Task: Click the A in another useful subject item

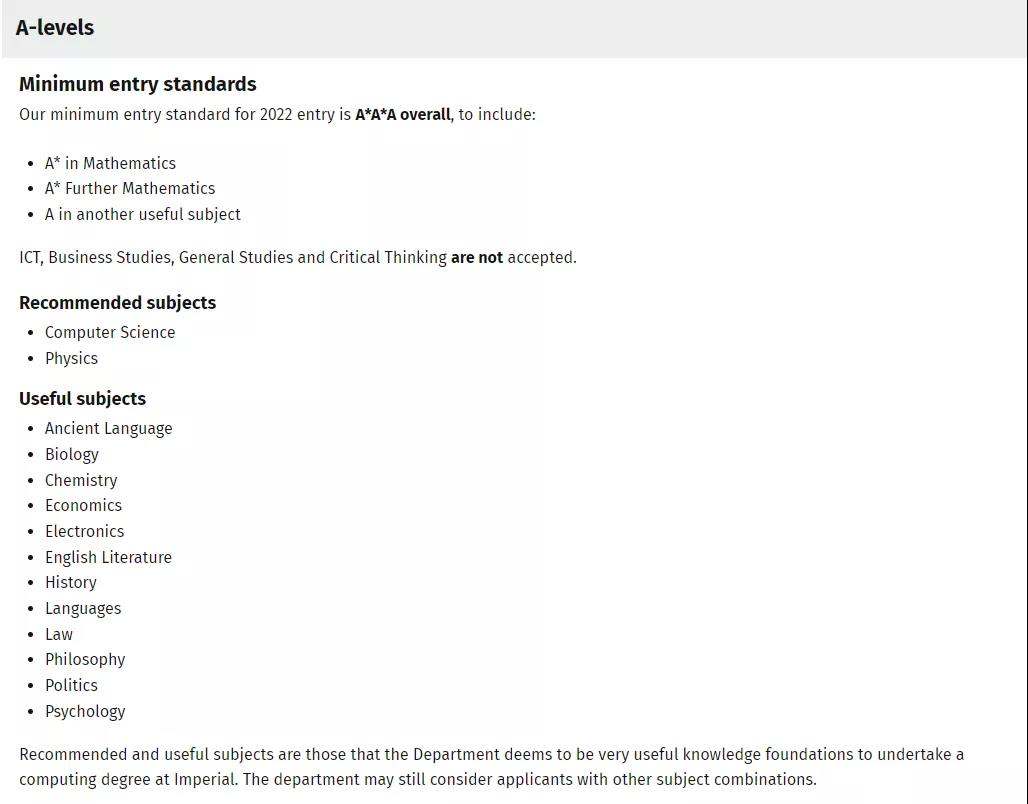Action: 143,214
